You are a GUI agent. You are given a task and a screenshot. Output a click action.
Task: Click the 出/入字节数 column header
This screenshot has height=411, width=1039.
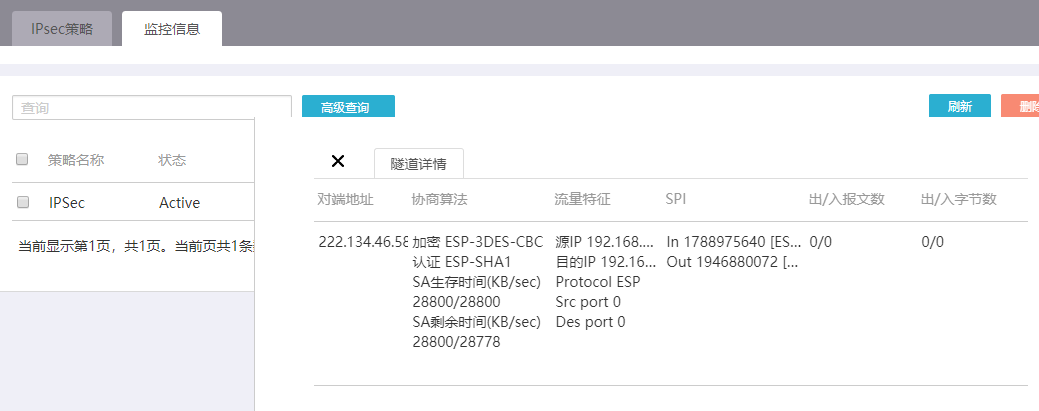(958, 199)
